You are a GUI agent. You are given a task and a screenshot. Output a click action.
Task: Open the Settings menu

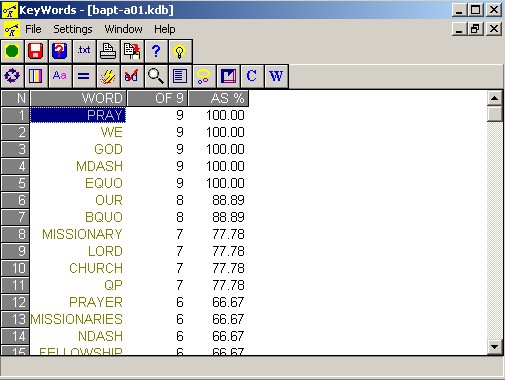(73, 29)
